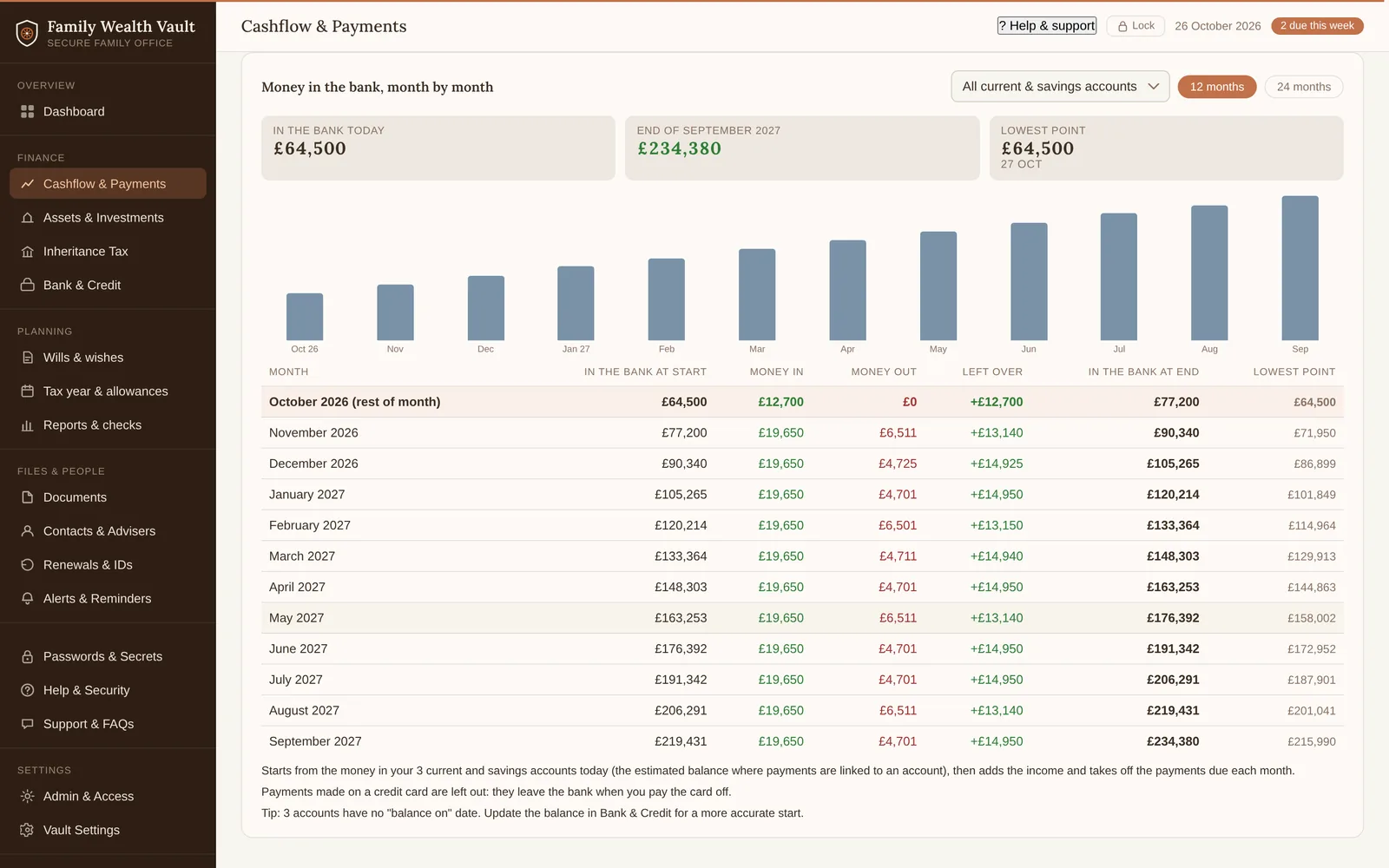Click February 2027 left over +£13,150
Screen dimensions: 1389x868
point(997,526)
